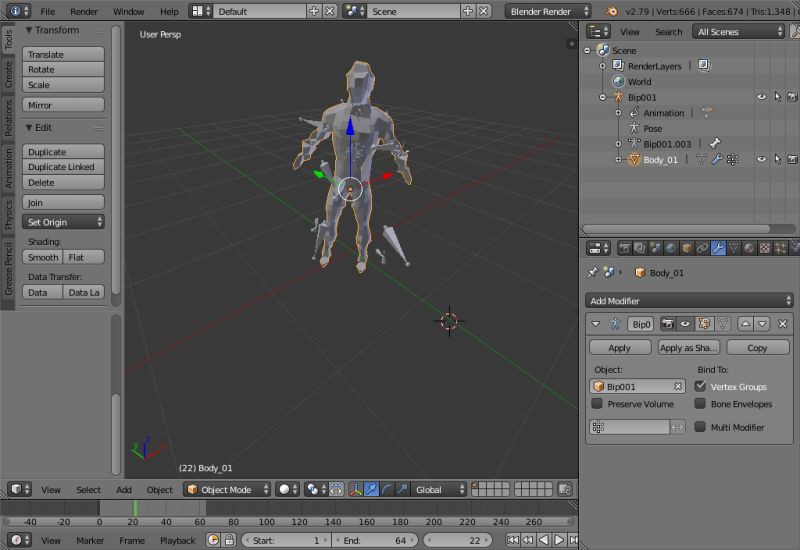
Task: Click the Apply modifier button
Action: click(620, 347)
